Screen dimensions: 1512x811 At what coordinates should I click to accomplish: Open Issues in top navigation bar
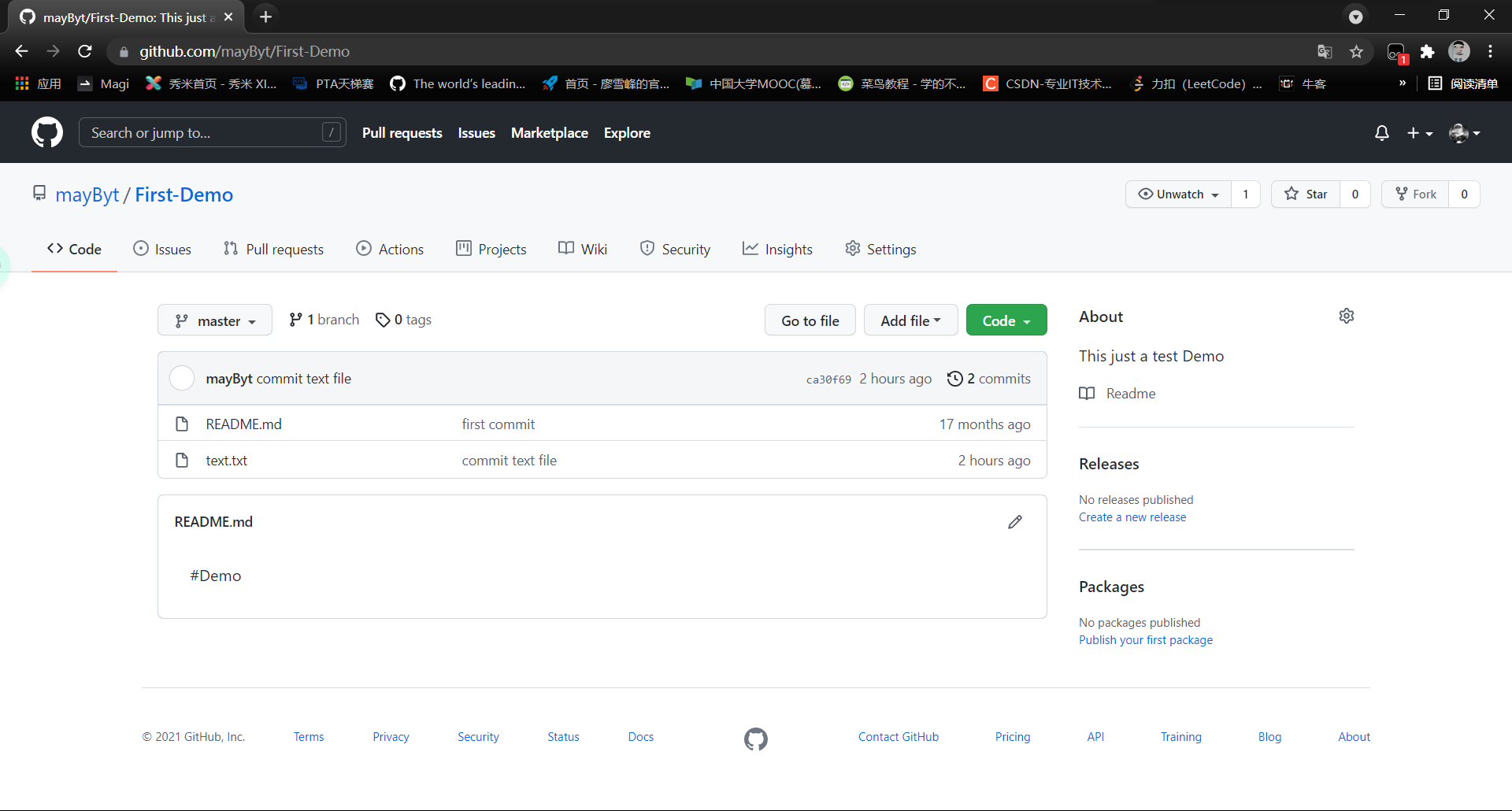click(476, 133)
